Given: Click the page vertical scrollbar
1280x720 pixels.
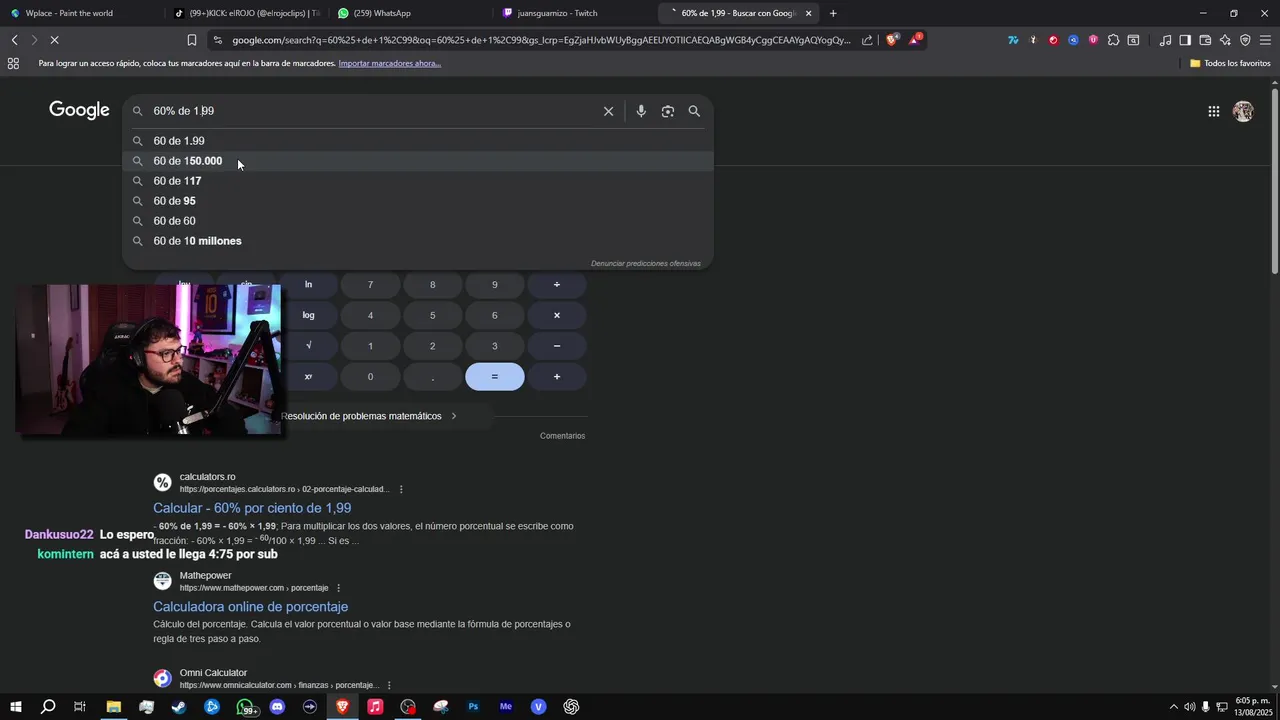Looking at the screenshot, I should (1274, 180).
